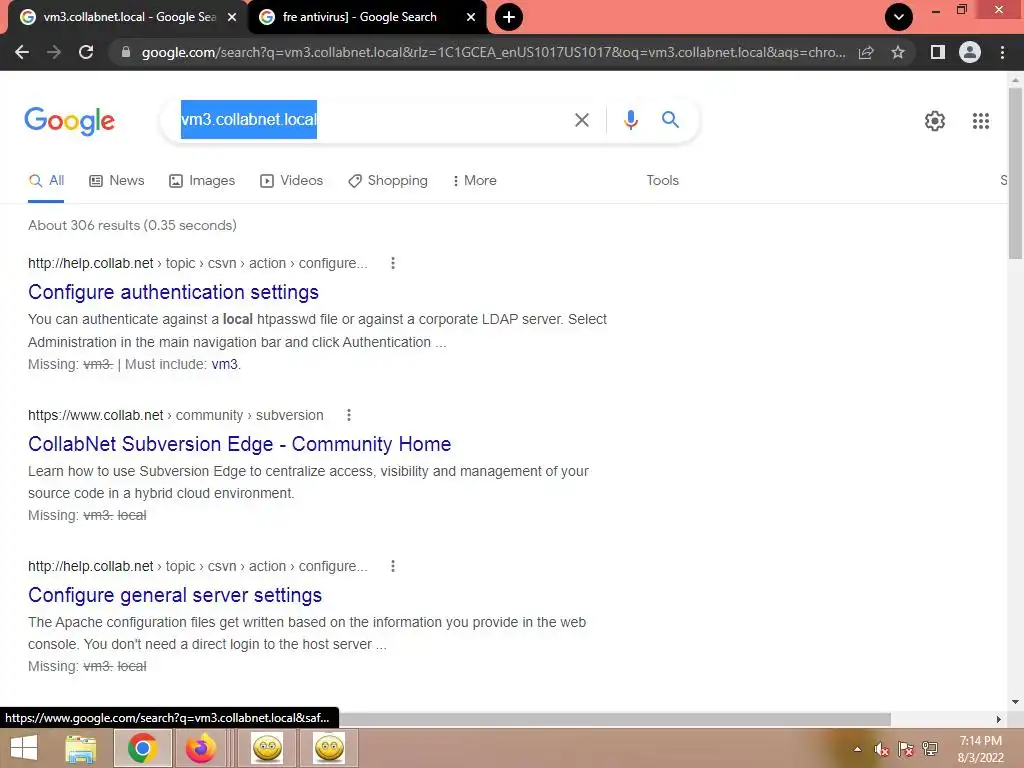Open File Explorer from the taskbar

click(x=80, y=748)
